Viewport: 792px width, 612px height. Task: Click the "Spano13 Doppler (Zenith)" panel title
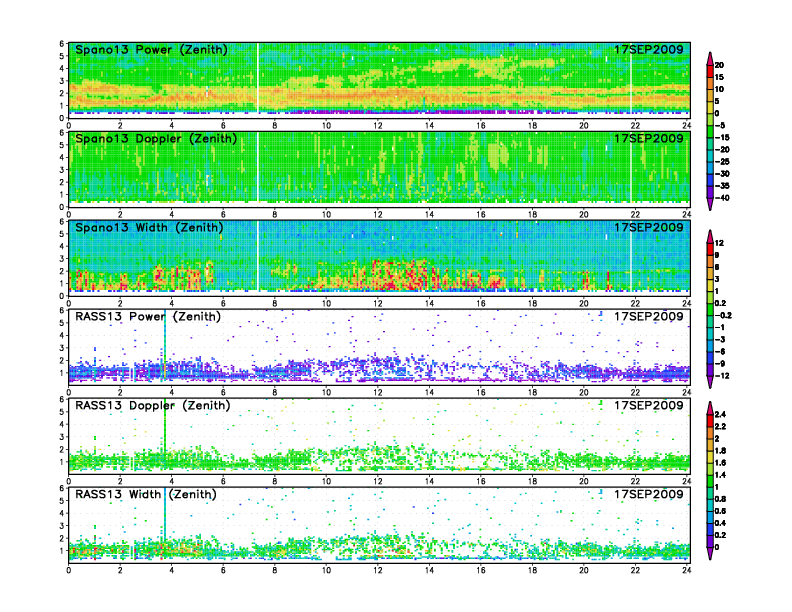tap(156, 138)
